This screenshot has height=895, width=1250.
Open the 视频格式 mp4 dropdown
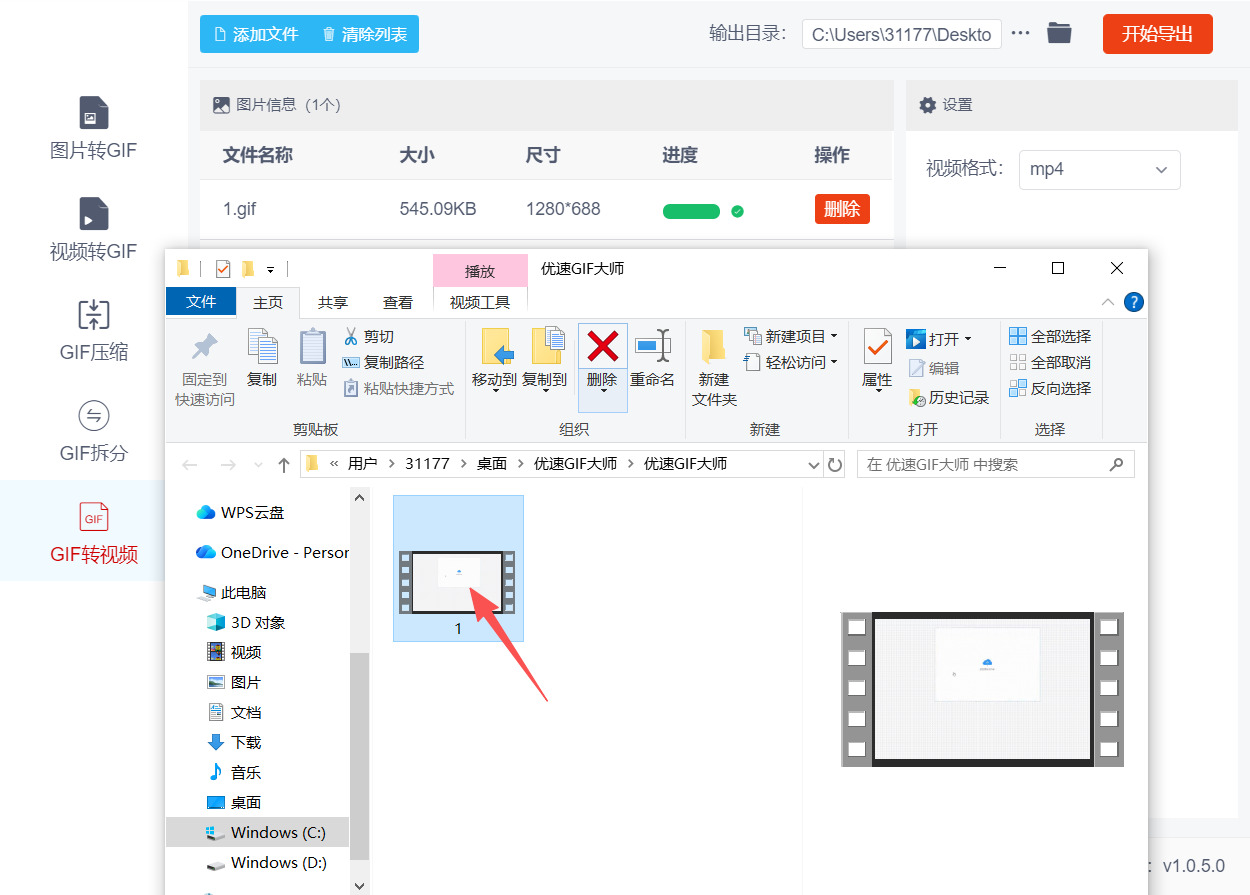point(1099,169)
